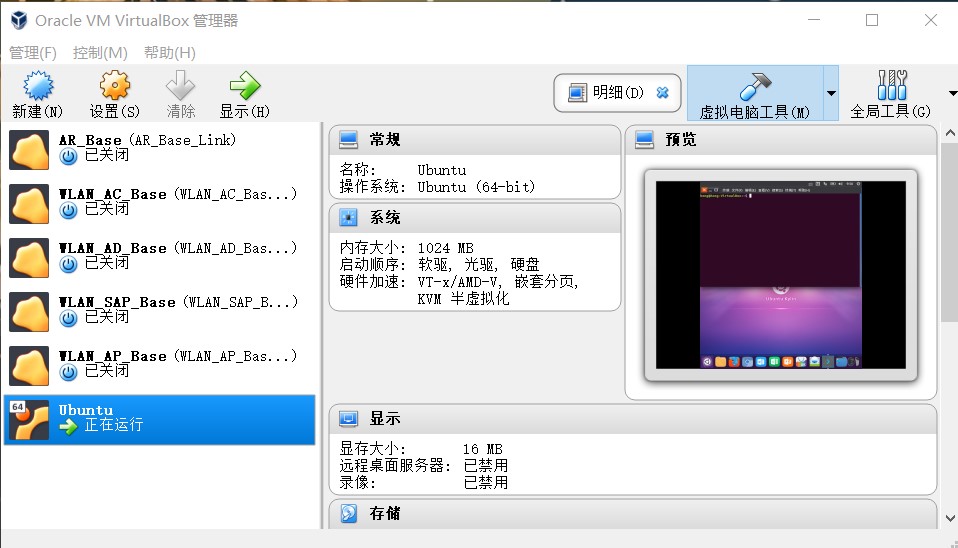Click the 清除 discard arrow icon
The width and height of the screenshot is (958, 548).
point(180,86)
